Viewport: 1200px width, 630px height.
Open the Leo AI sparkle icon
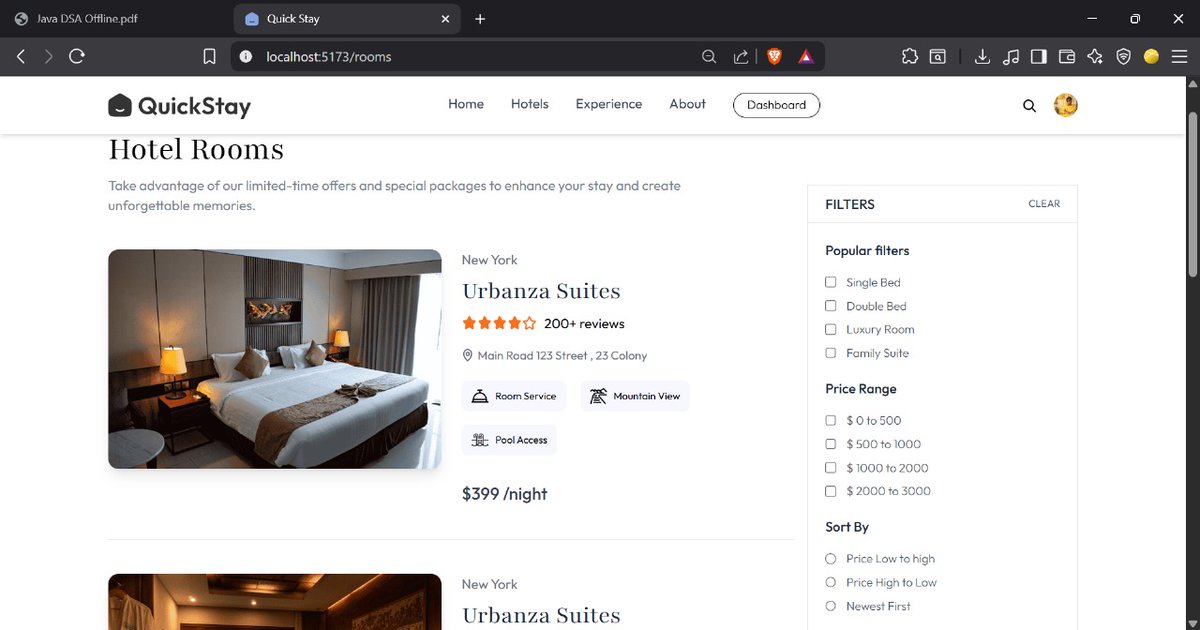click(1095, 57)
